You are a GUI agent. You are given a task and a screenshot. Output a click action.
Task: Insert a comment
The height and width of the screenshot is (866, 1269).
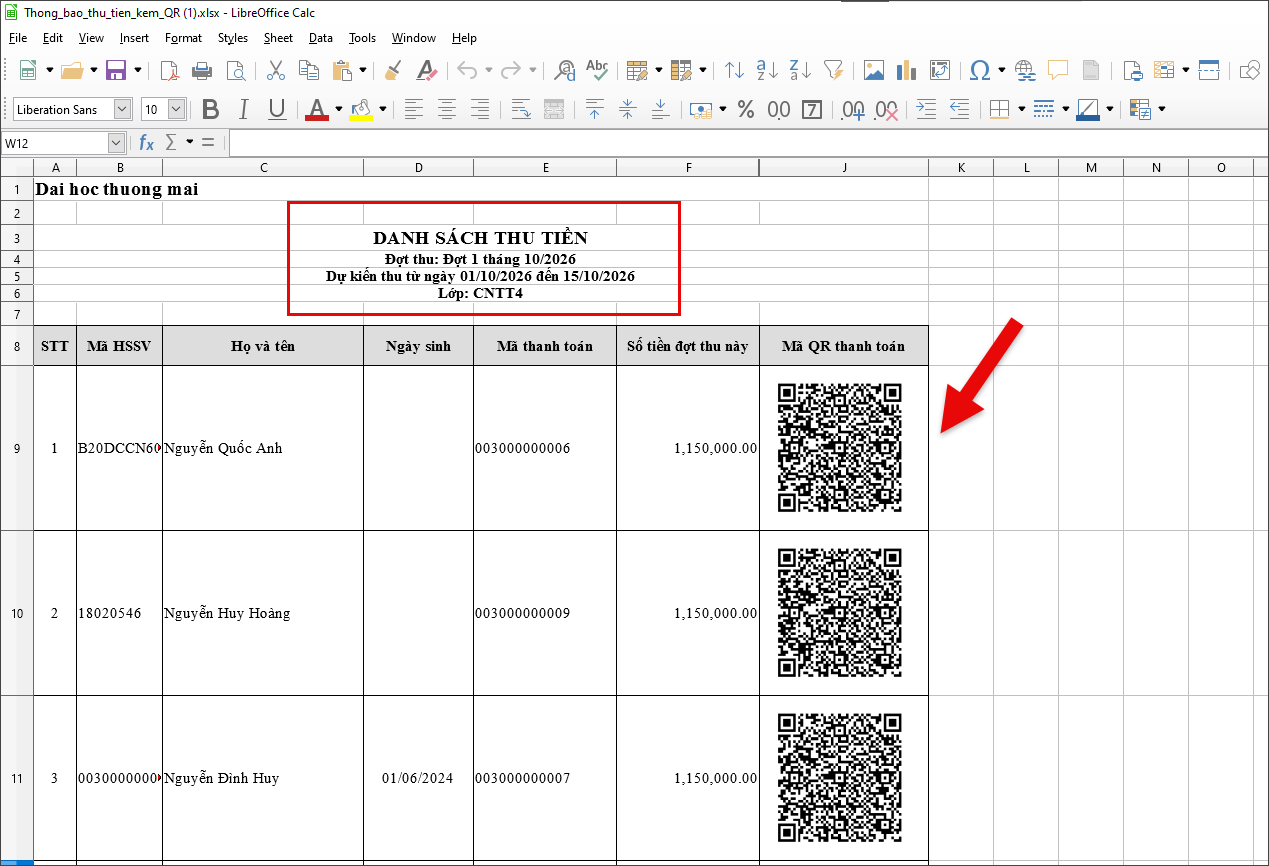1058,70
